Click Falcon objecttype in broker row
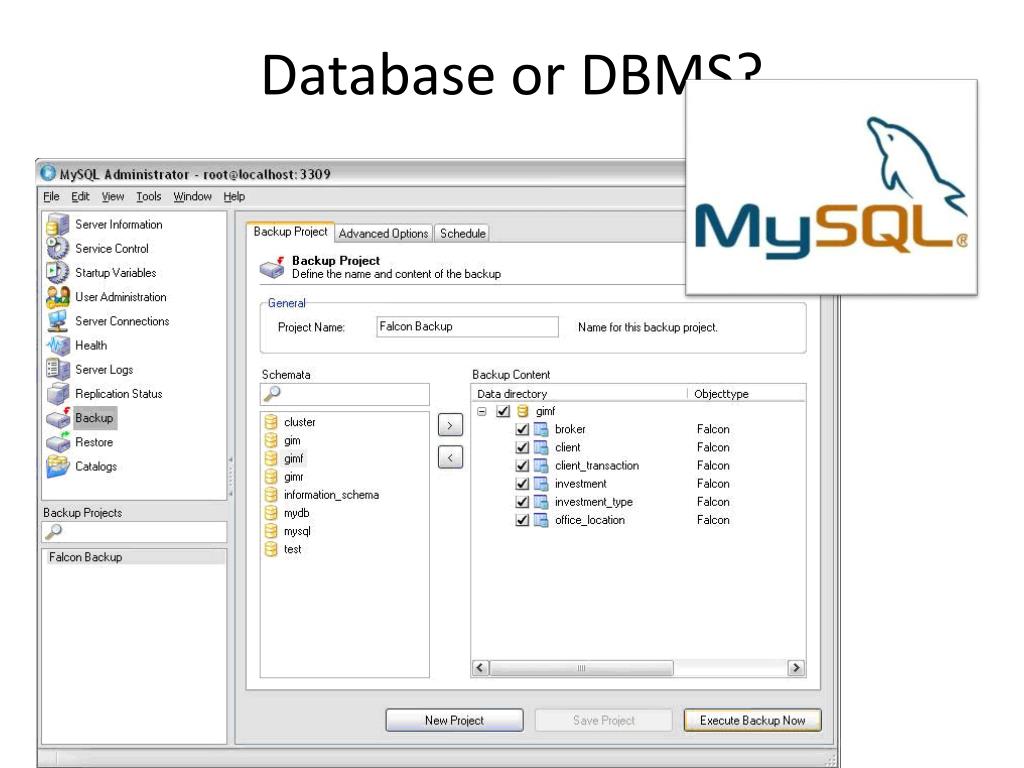 [713, 430]
